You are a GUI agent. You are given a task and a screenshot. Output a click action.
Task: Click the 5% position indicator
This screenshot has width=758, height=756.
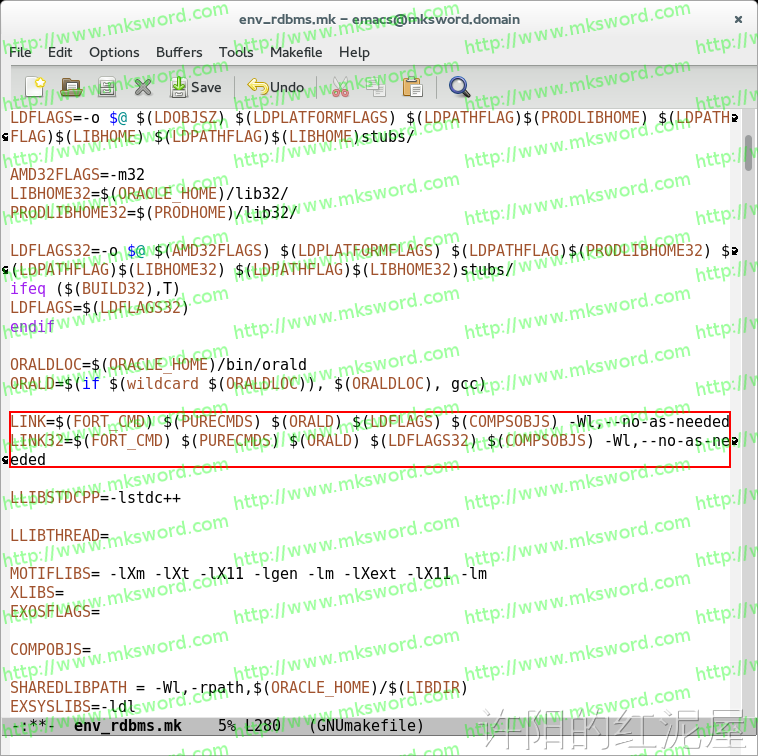coord(226,726)
